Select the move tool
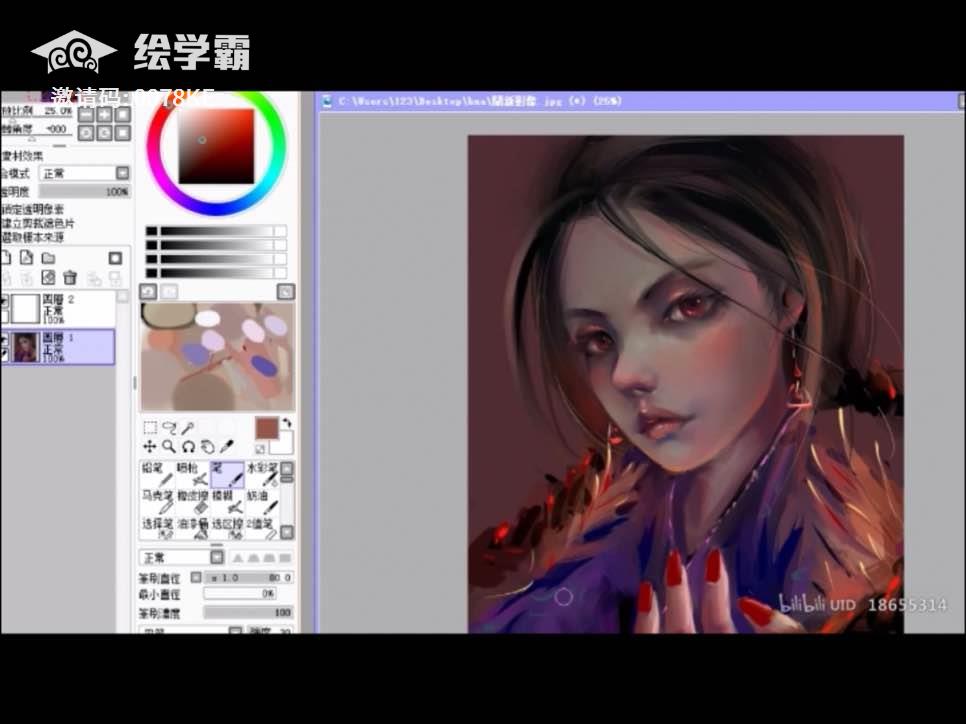966x724 pixels. (x=150, y=446)
